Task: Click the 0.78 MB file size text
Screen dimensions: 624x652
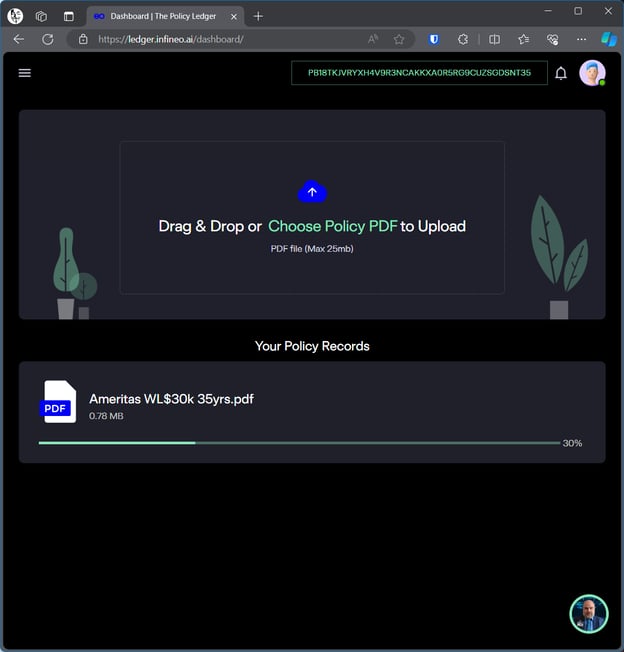Action: [x=106, y=416]
